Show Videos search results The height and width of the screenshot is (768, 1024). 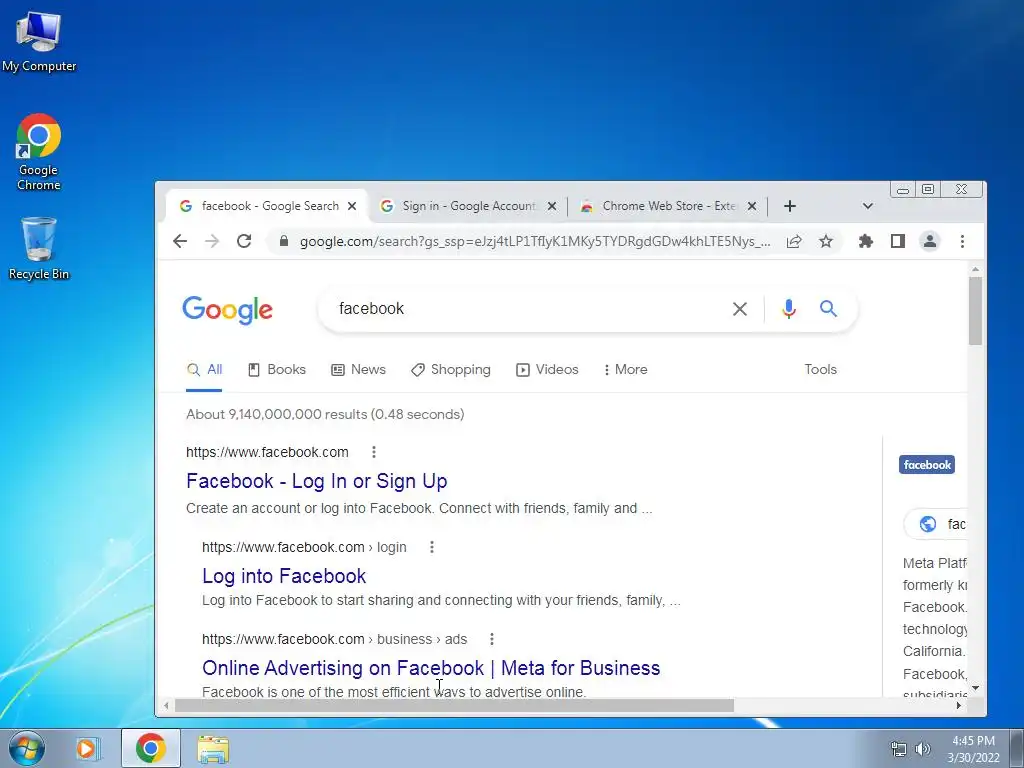click(x=547, y=370)
